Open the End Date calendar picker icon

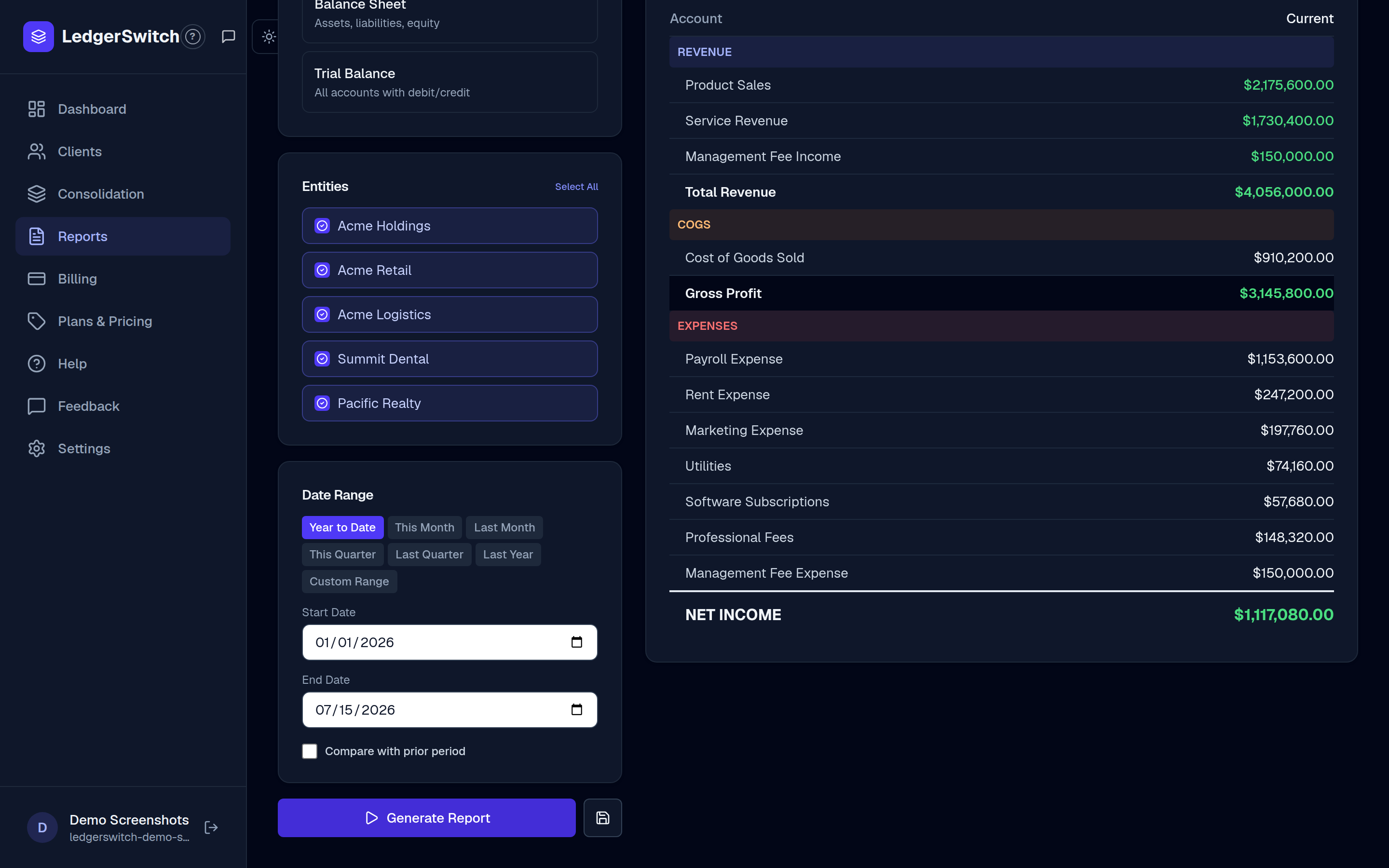tap(577, 710)
